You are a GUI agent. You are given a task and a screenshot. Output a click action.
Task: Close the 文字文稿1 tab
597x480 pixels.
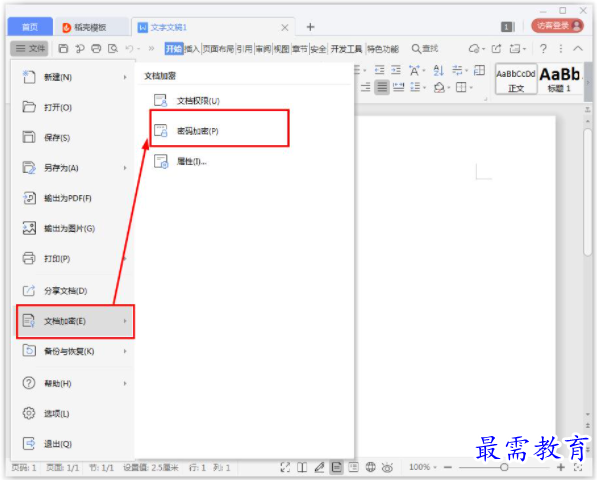pos(284,27)
